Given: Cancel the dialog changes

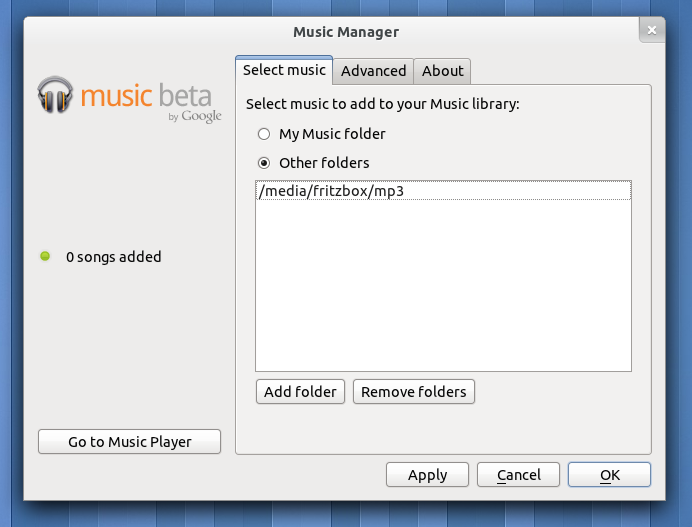Looking at the screenshot, I should pyautogui.click(x=518, y=475).
